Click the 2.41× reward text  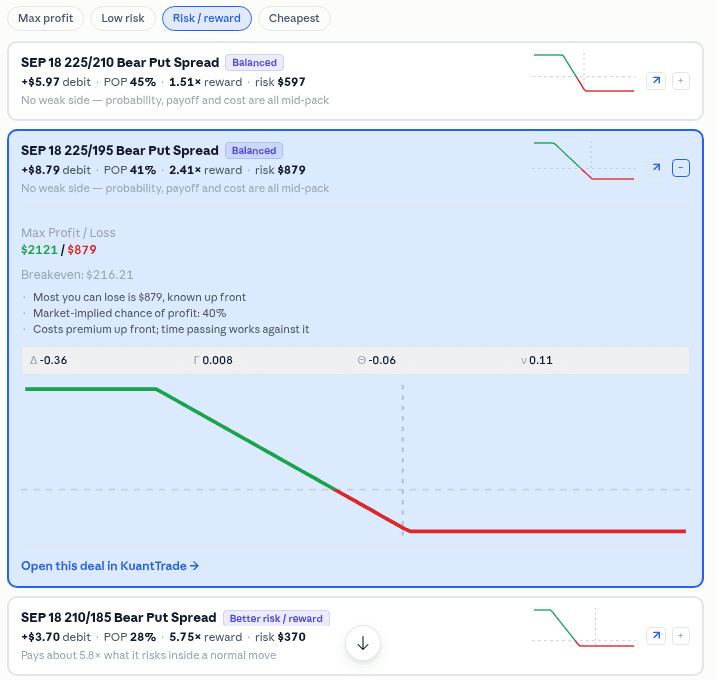(205, 170)
